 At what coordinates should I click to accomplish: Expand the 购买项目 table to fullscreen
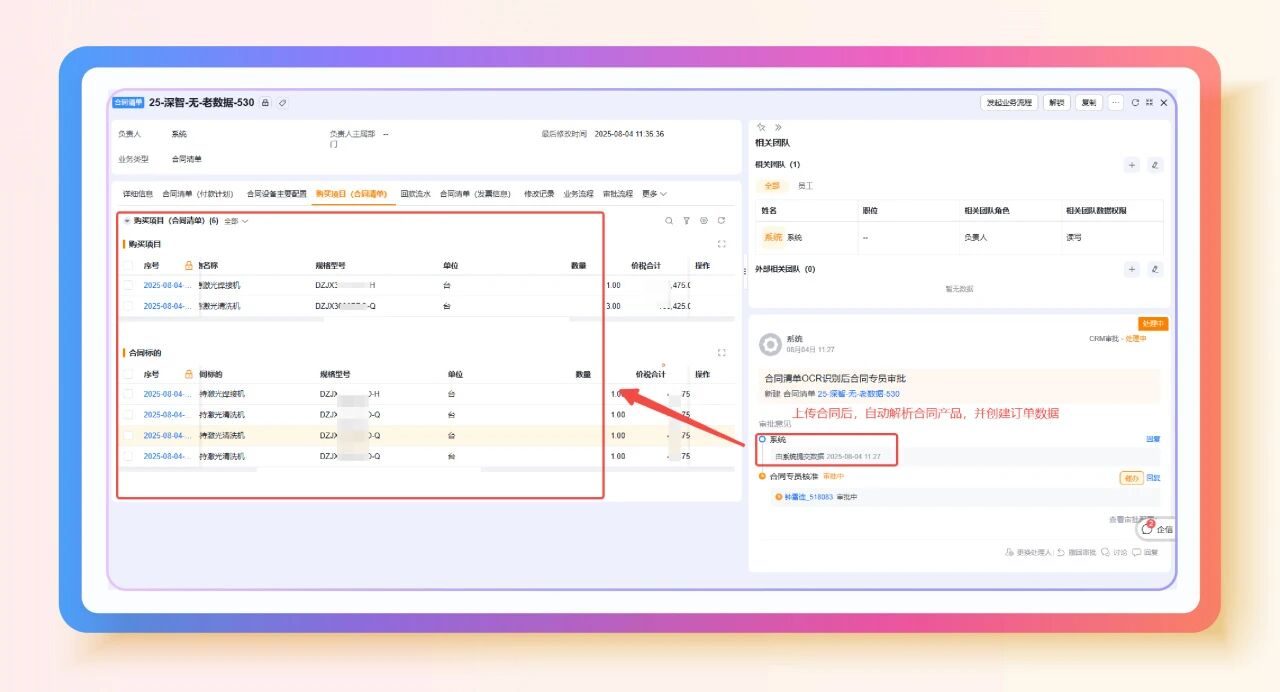pyautogui.click(x=722, y=244)
